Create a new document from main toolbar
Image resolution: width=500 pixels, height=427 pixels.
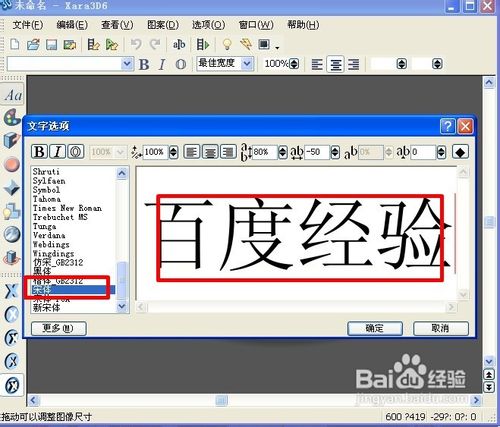point(15,44)
